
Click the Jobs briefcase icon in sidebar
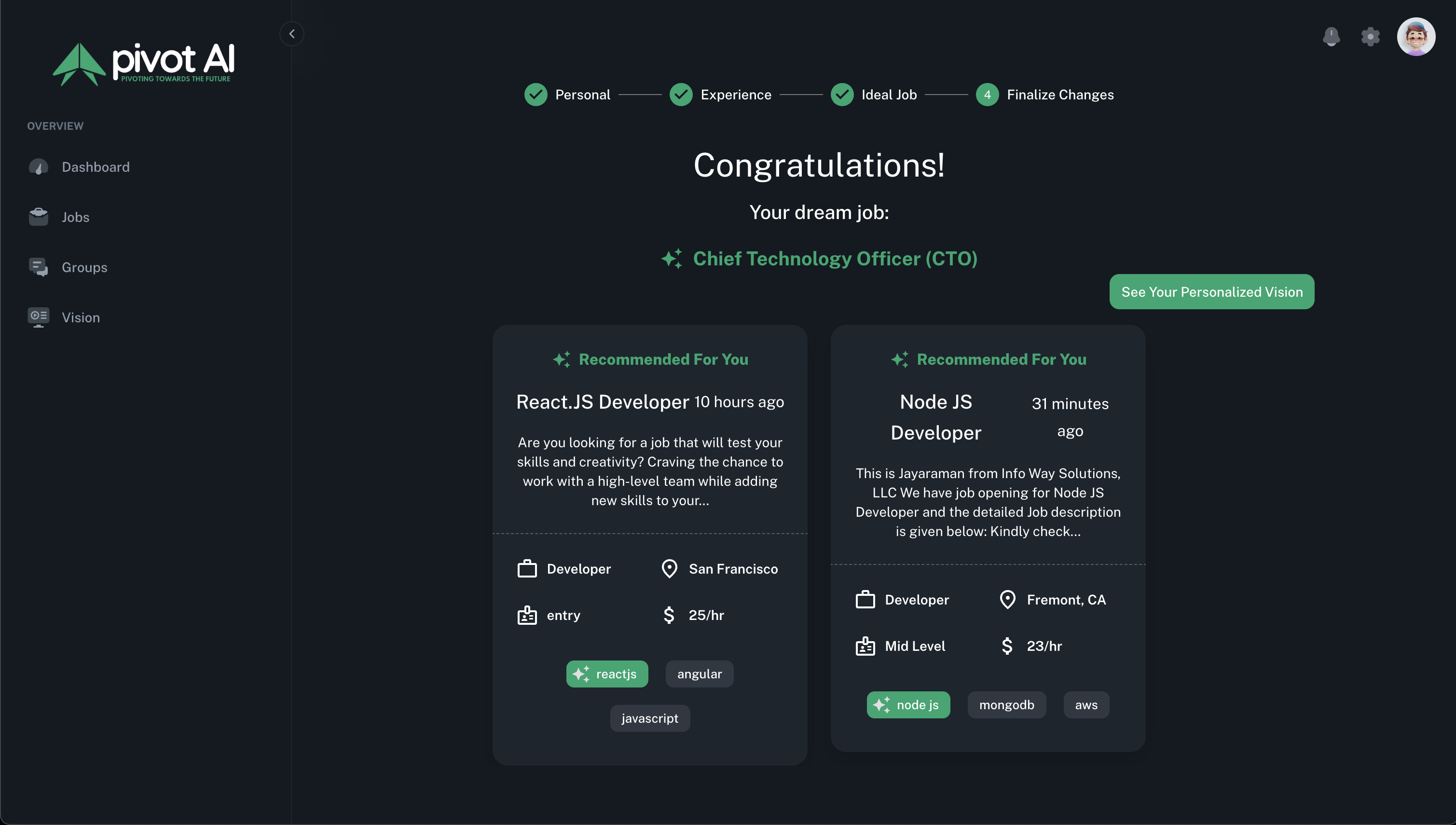pos(39,217)
